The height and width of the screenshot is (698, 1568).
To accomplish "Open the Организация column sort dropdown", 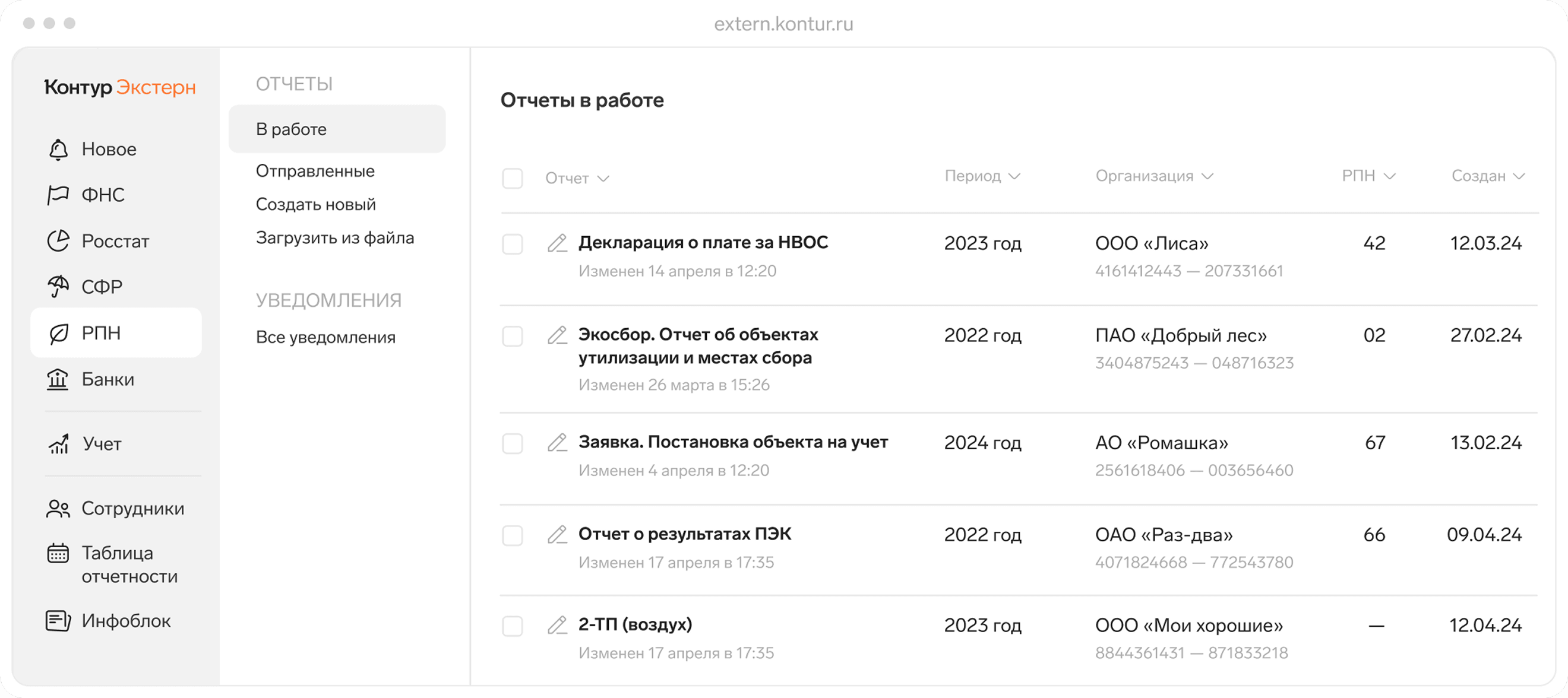I will [1207, 176].
